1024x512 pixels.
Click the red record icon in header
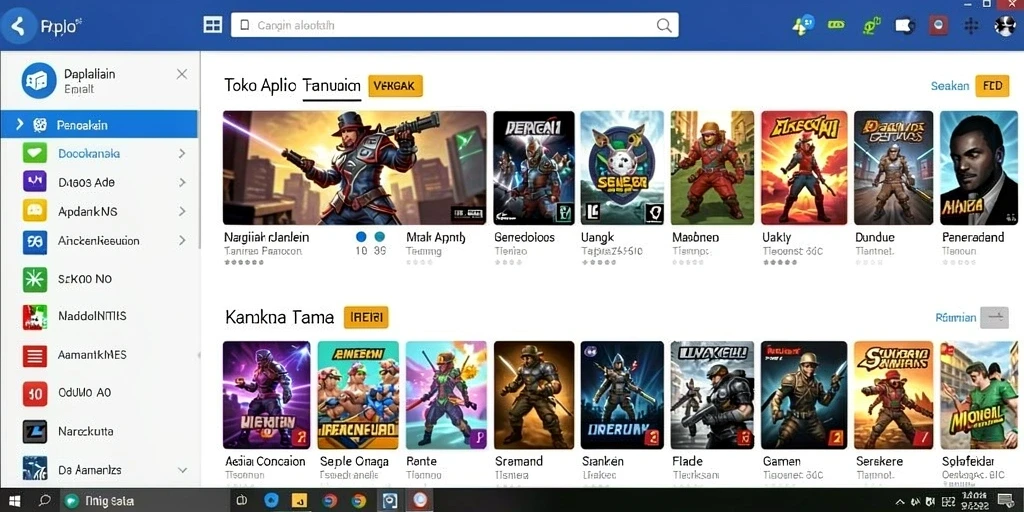point(938,25)
